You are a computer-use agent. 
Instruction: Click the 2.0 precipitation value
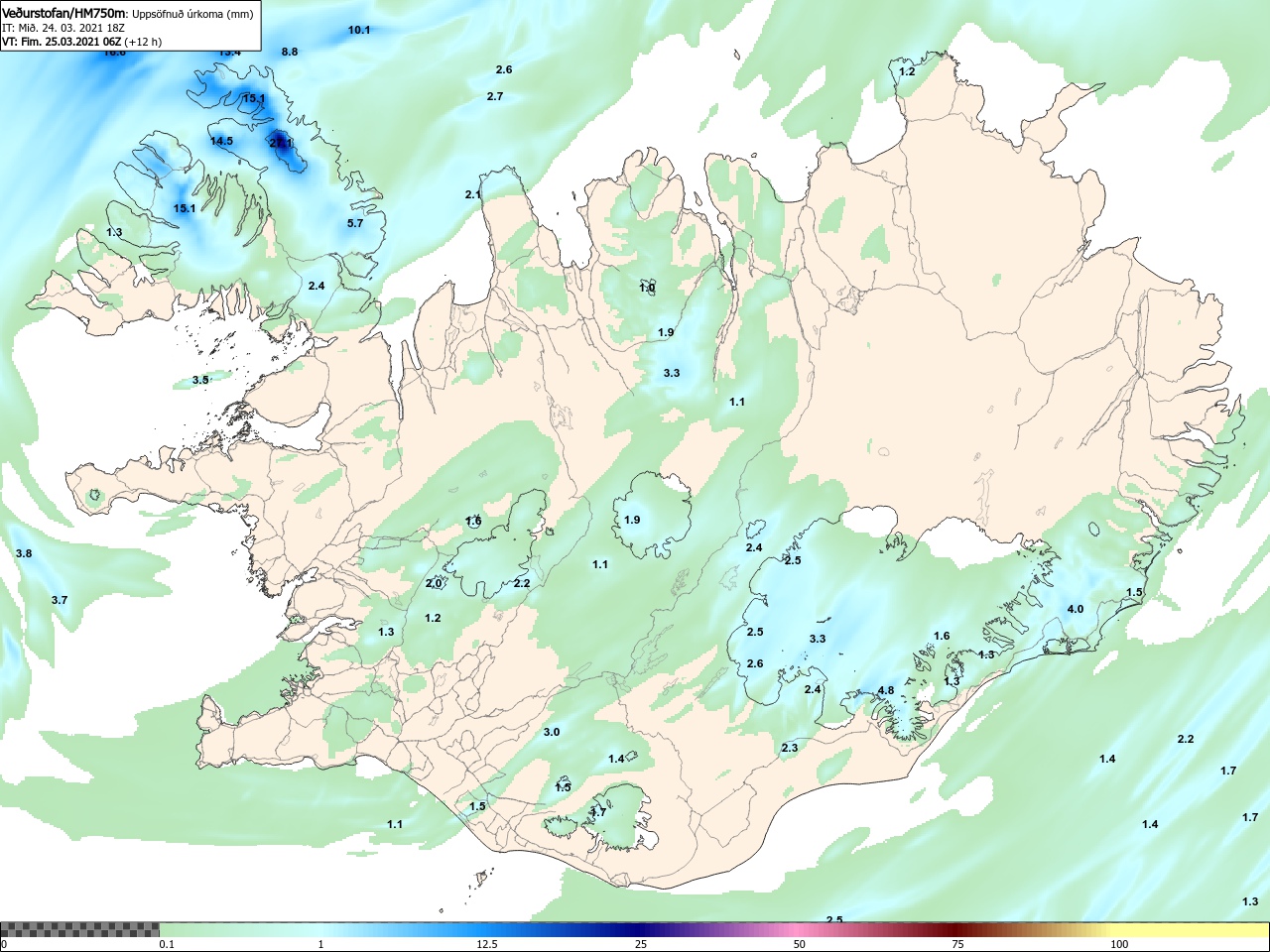[x=434, y=583]
